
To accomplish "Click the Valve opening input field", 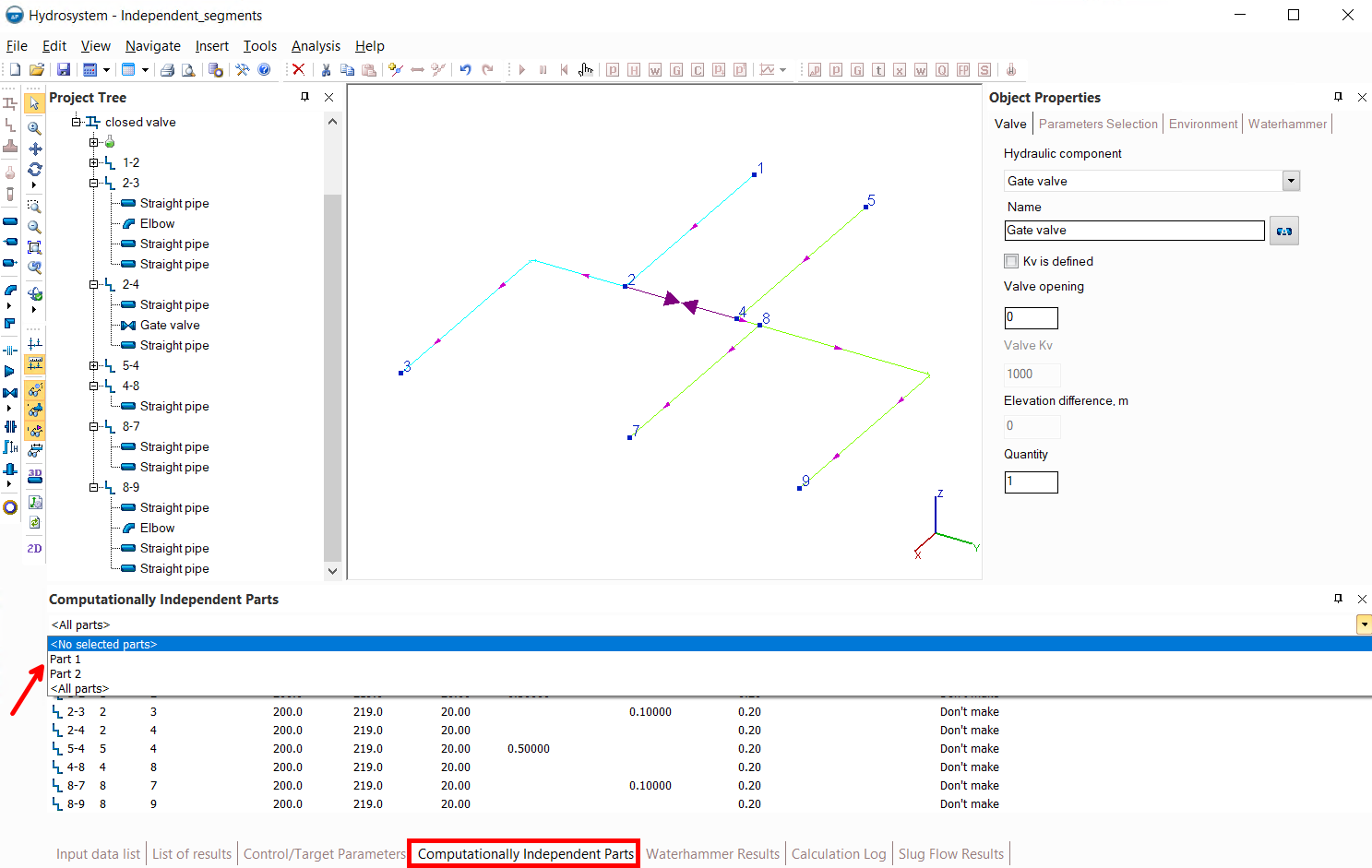I will pos(1031,317).
